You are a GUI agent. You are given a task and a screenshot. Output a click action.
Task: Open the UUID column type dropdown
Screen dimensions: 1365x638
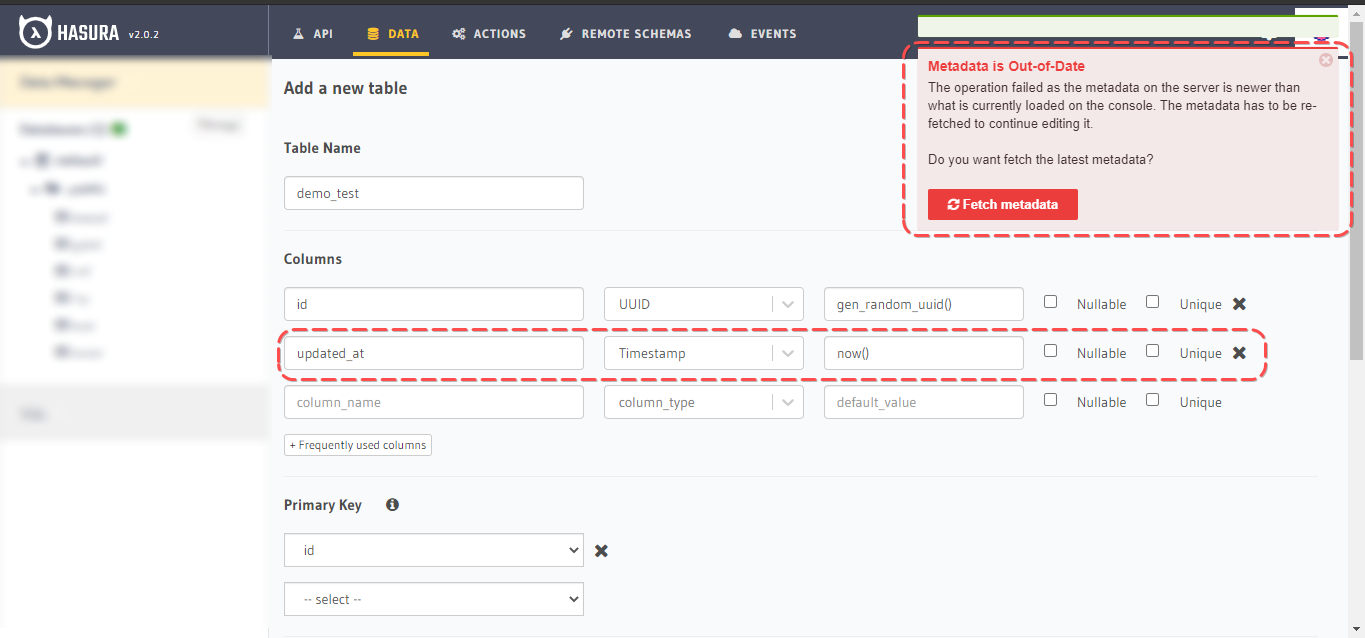[x=704, y=304]
